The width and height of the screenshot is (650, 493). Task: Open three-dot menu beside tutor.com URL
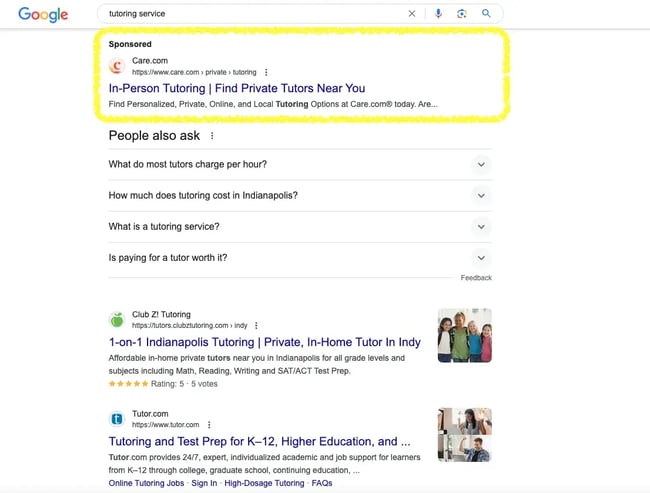point(209,425)
